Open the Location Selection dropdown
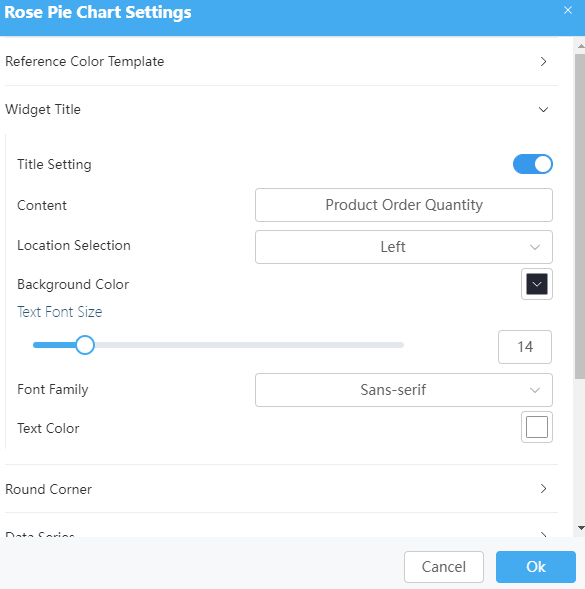Screen dimensions: 585x589 point(404,247)
